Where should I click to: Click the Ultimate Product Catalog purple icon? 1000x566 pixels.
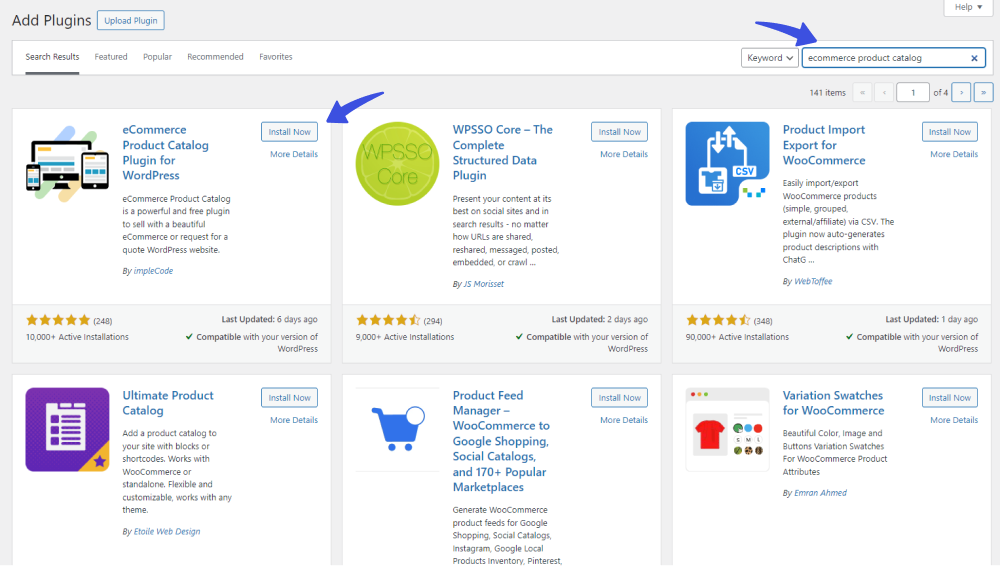[67, 429]
